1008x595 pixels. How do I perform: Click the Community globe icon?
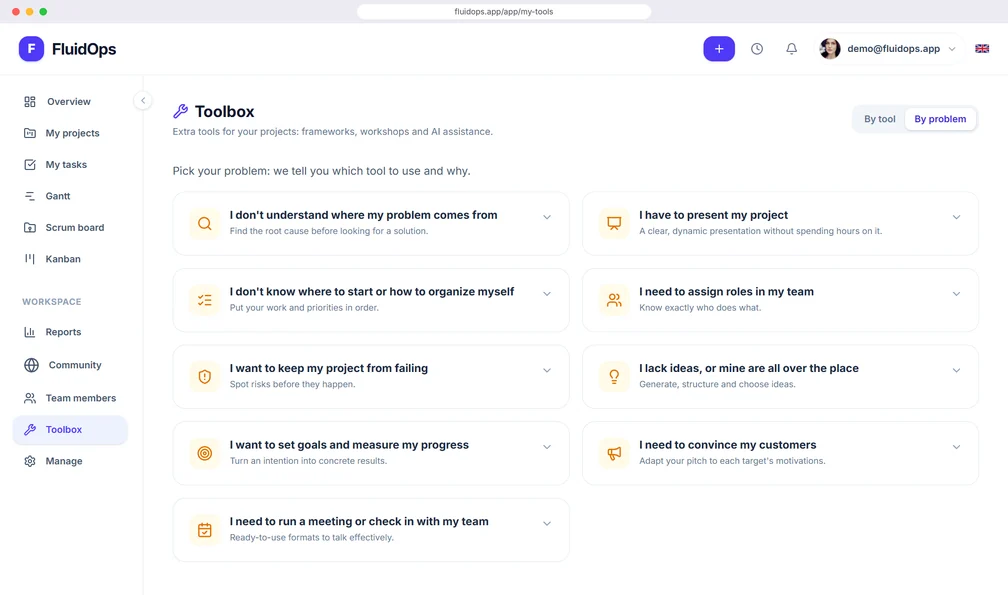(32, 365)
